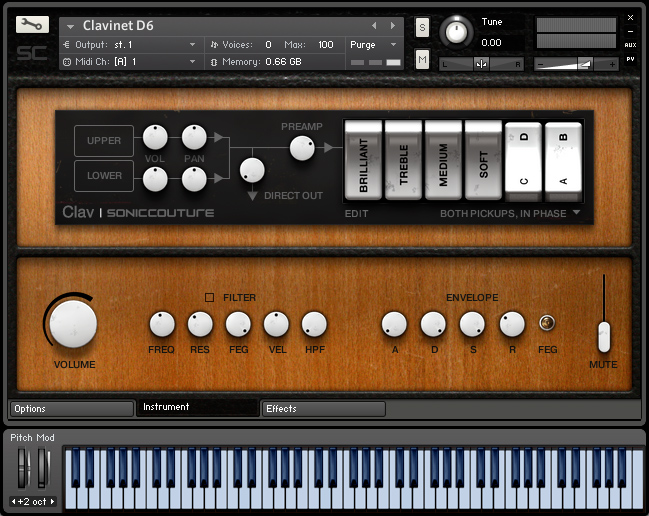The image size is (649, 516).
Task: Click the filter FREQ knob
Action: pos(162,324)
